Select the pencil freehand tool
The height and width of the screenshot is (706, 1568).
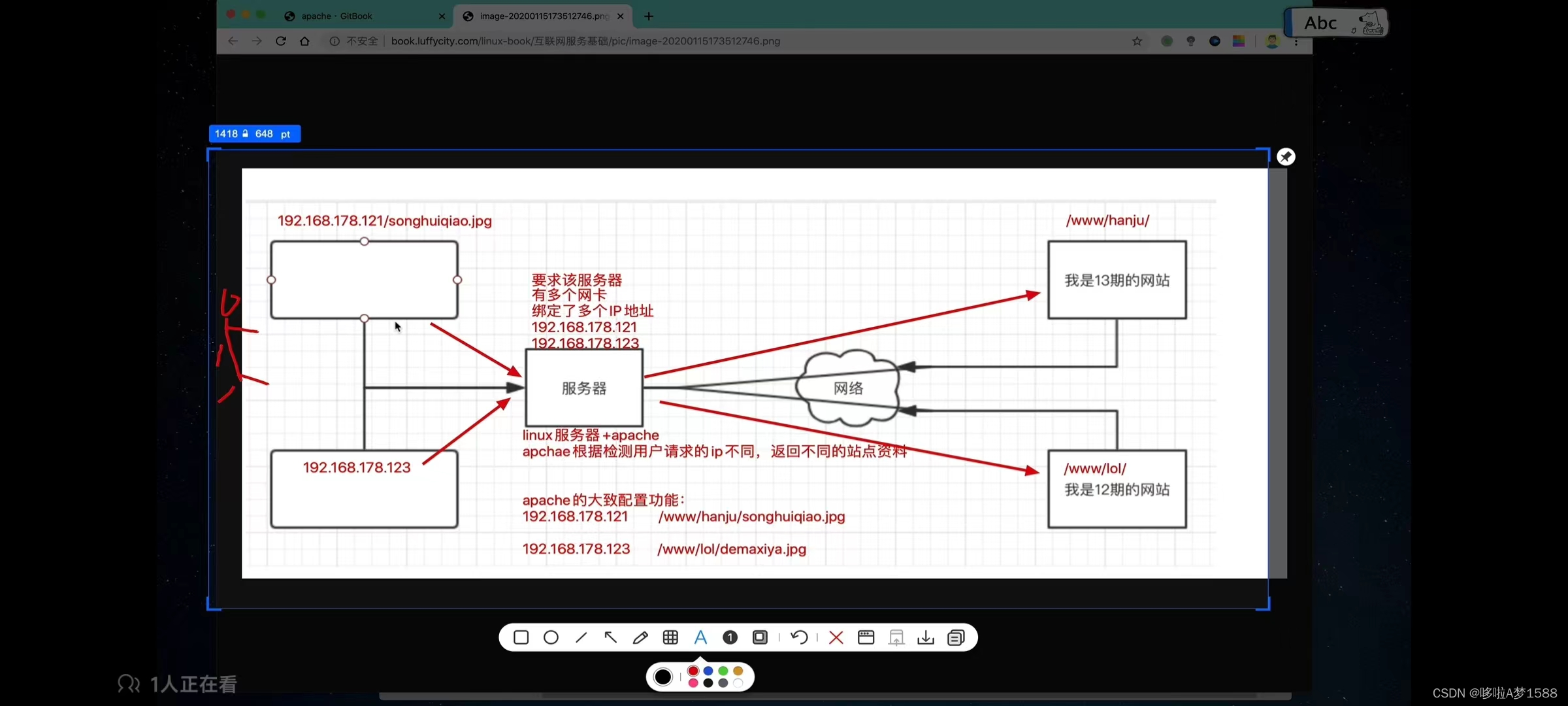(x=640, y=637)
